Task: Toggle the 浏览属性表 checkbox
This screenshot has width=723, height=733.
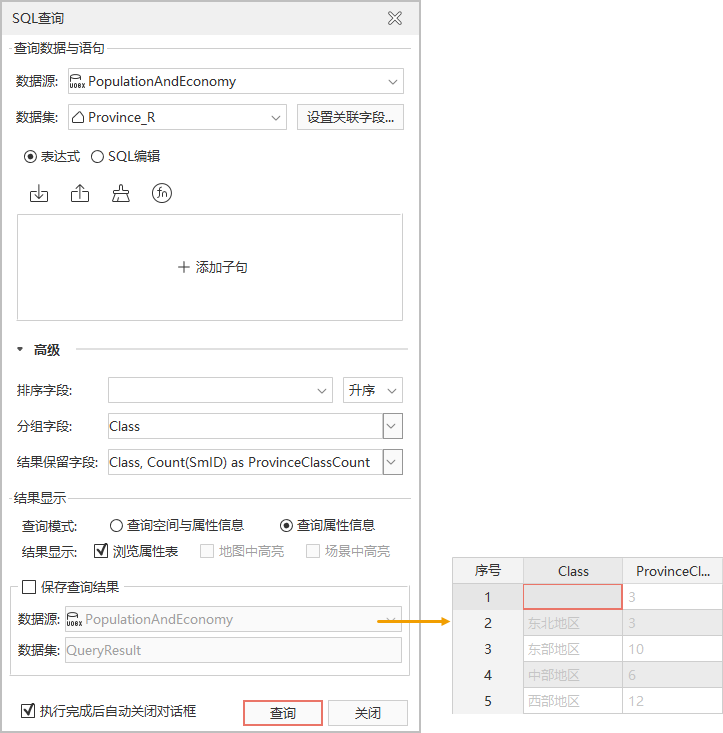Action: pyautogui.click(x=100, y=551)
